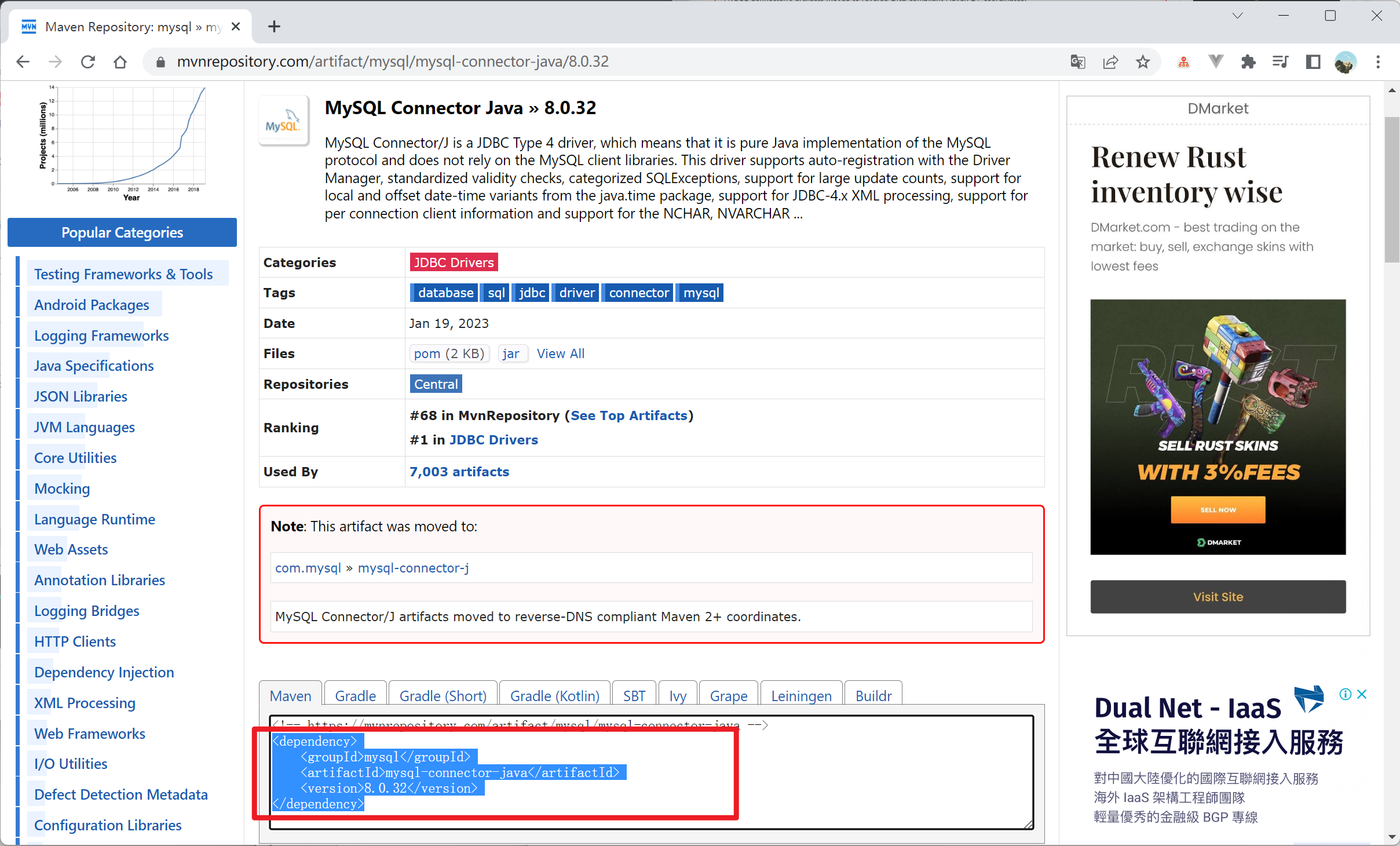Image resolution: width=1400 pixels, height=846 pixels.
Task: Click the browser forward arrow
Action: [56, 62]
